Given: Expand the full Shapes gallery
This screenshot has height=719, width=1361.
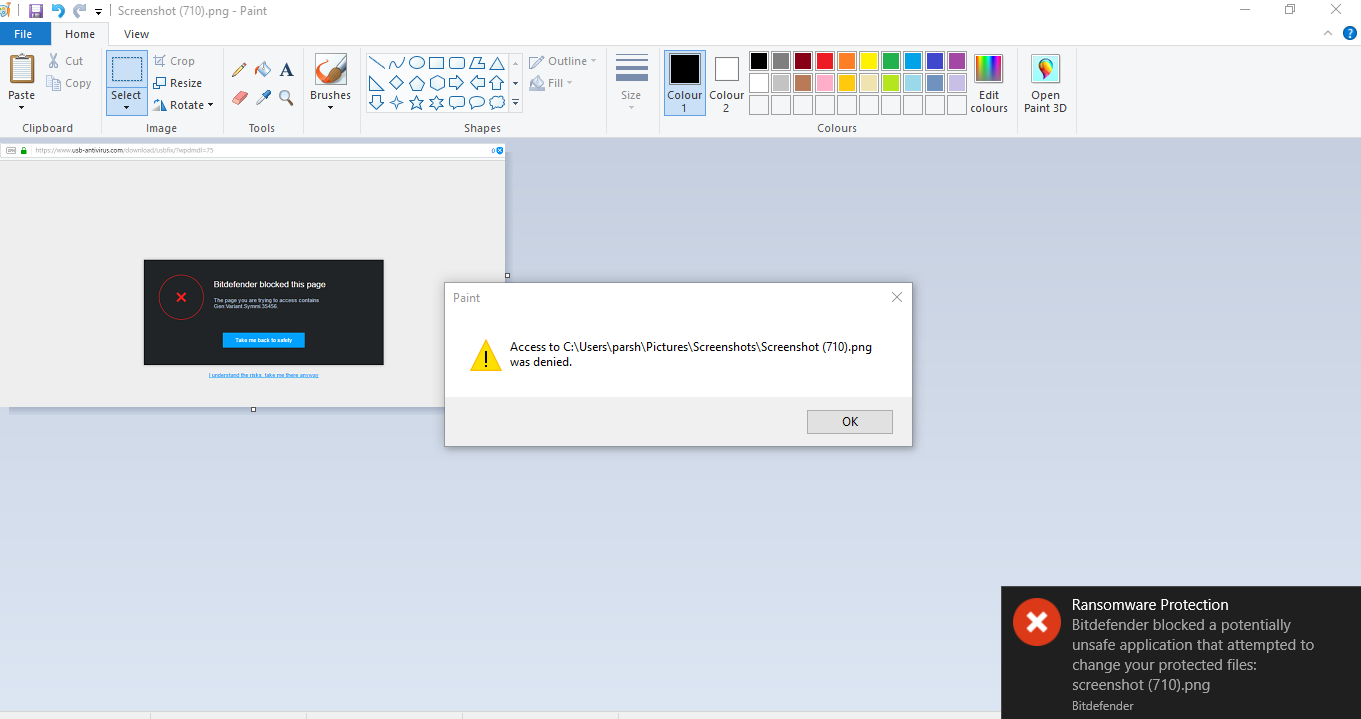Looking at the screenshot, I should [x=516, y=102].
